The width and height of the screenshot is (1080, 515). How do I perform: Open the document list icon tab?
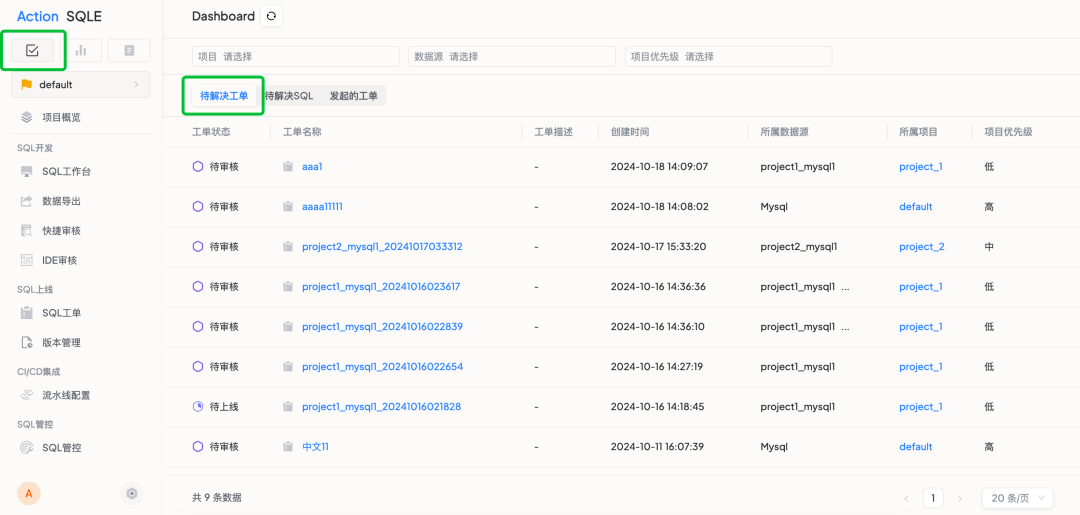point(129,50)
